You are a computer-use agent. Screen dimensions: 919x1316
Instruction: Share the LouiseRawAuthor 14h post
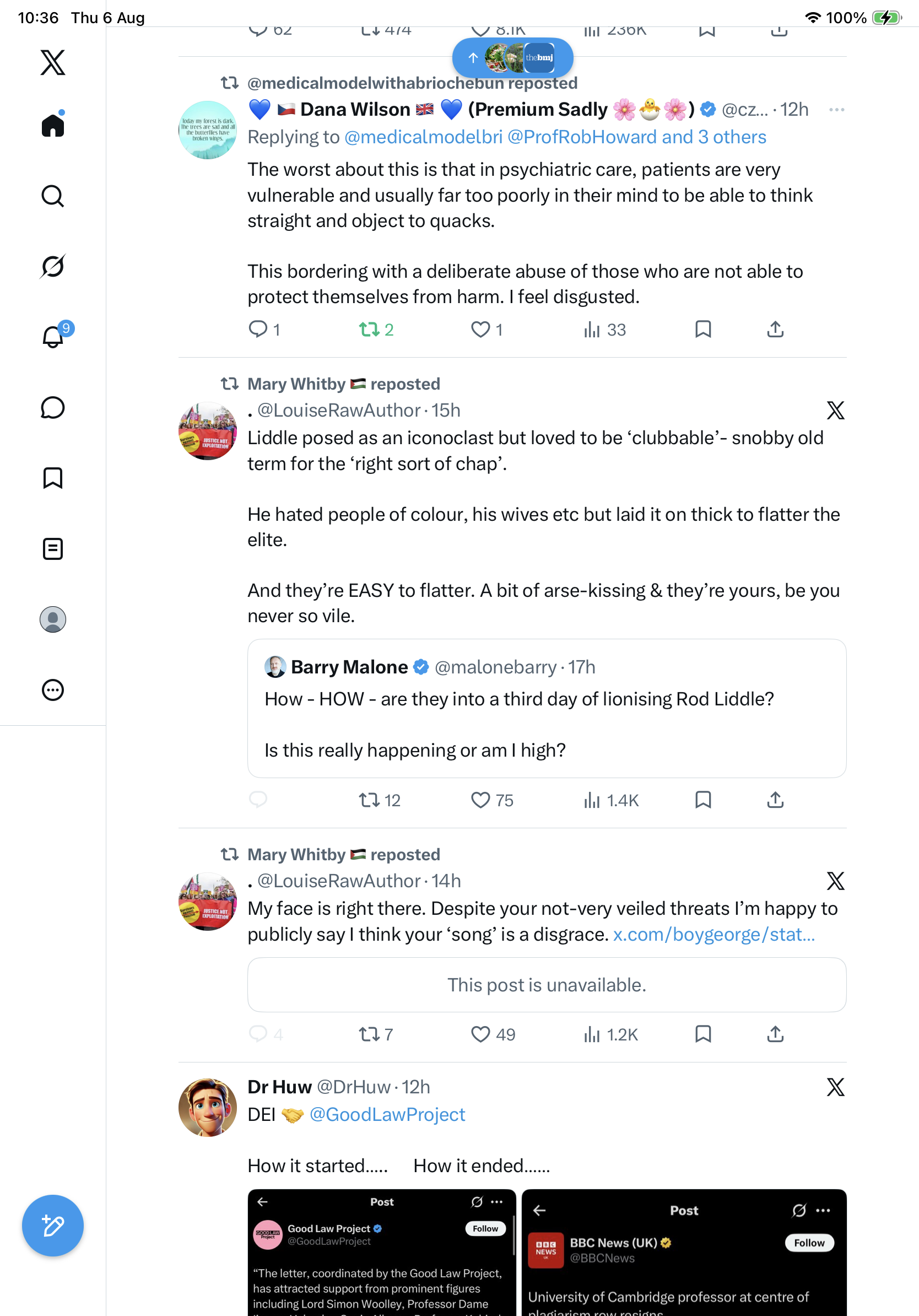(775, 1034)
